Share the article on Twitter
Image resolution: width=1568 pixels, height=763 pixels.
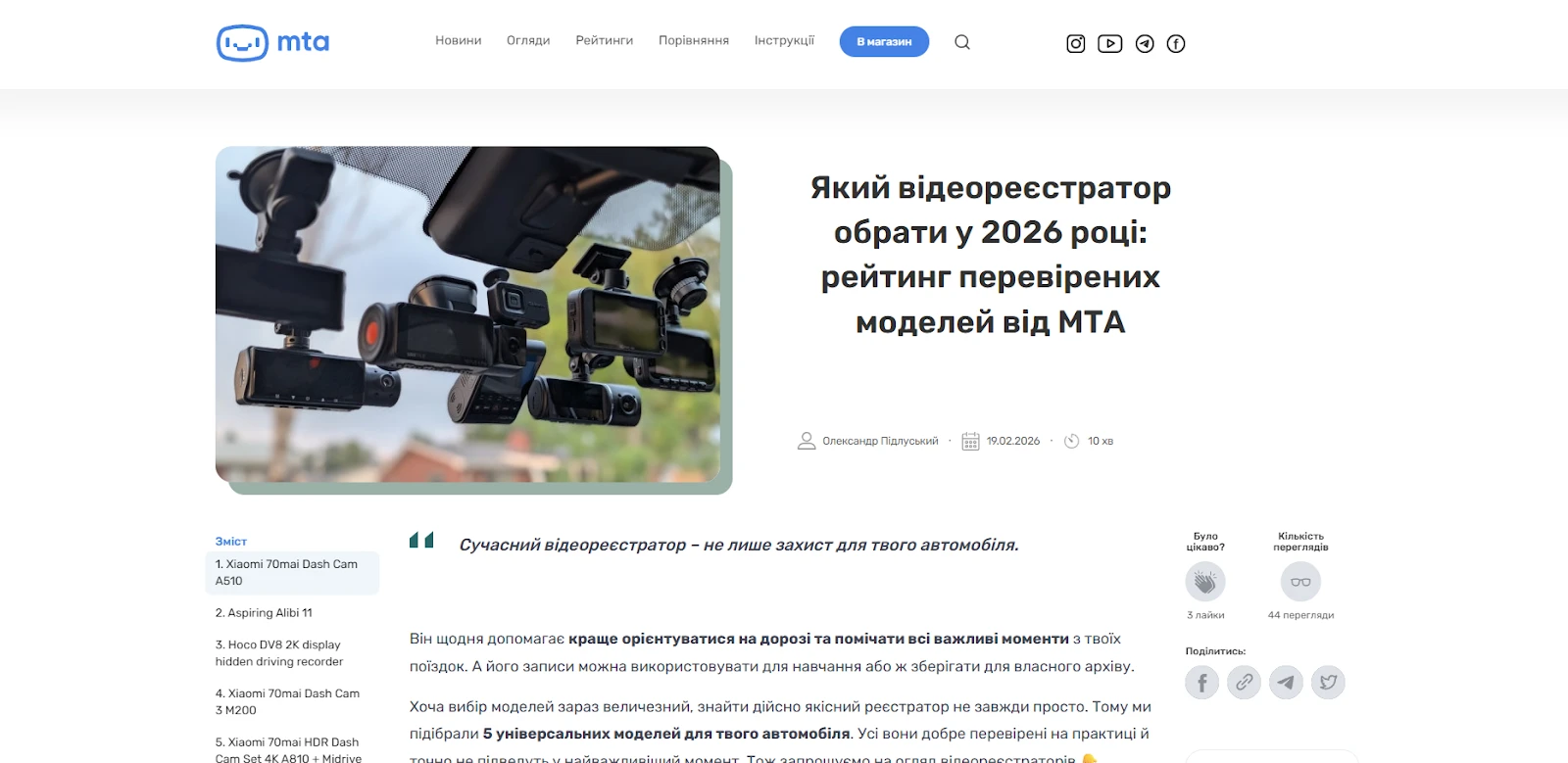(1328, 682)
